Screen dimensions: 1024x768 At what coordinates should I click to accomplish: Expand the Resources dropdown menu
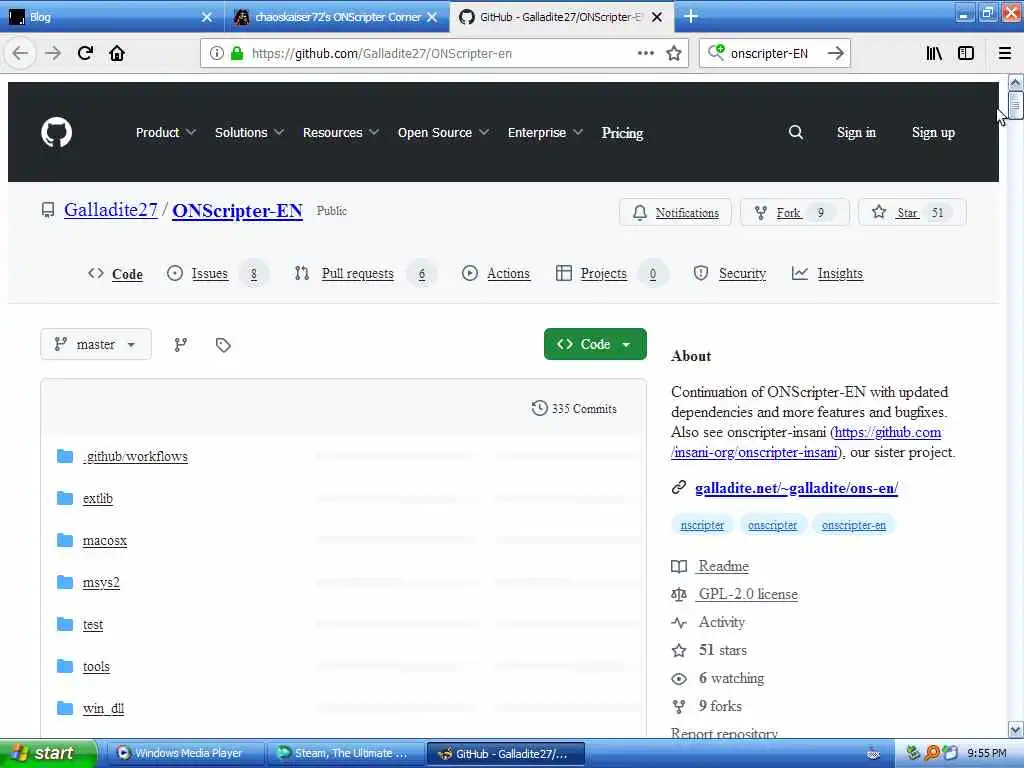(x=341, y=133)
